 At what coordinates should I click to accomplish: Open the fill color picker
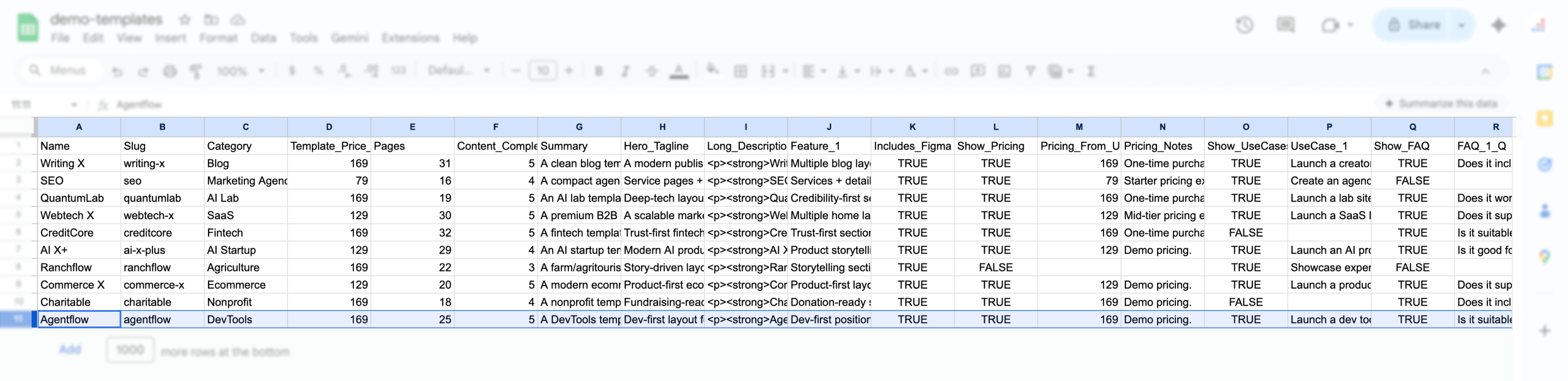[x=712, y=71]
